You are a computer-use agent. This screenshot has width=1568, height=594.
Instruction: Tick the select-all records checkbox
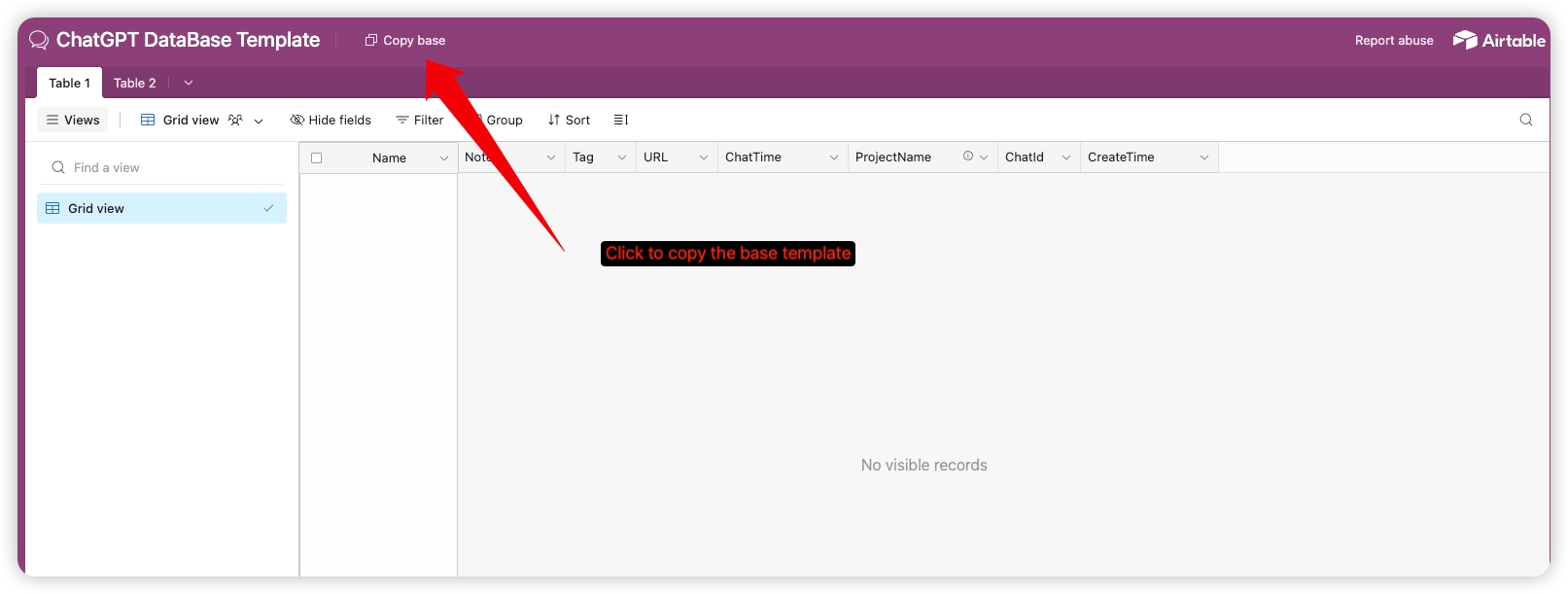(x=316, y=157)
